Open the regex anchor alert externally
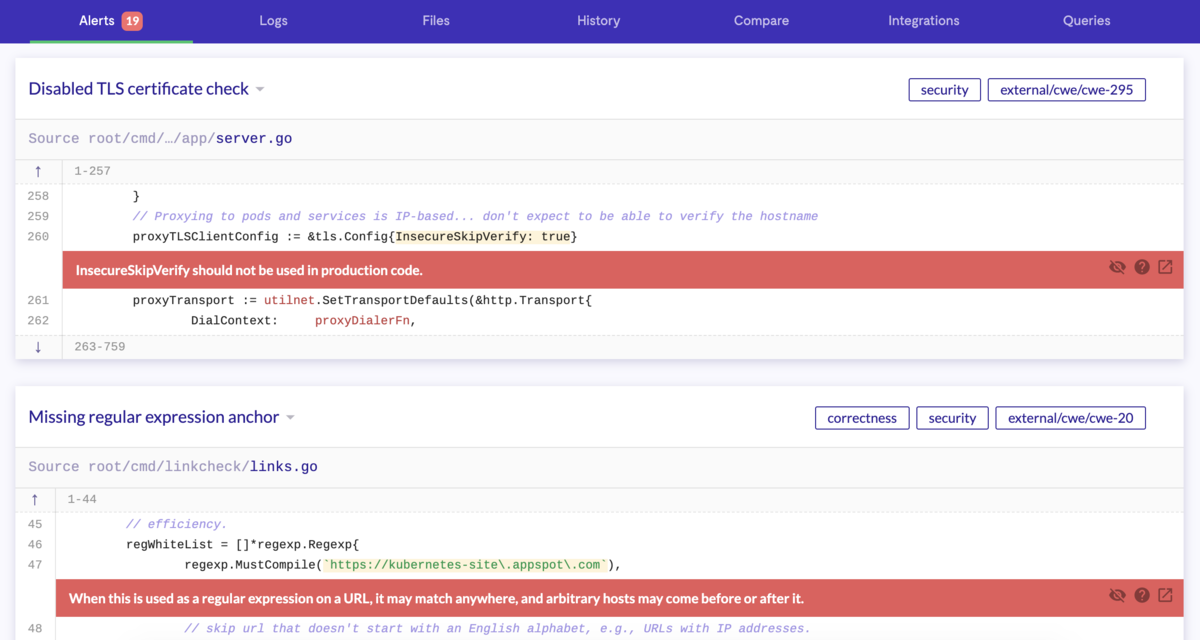Screen dimensions: 1200x640 (x=1165, y=595)
